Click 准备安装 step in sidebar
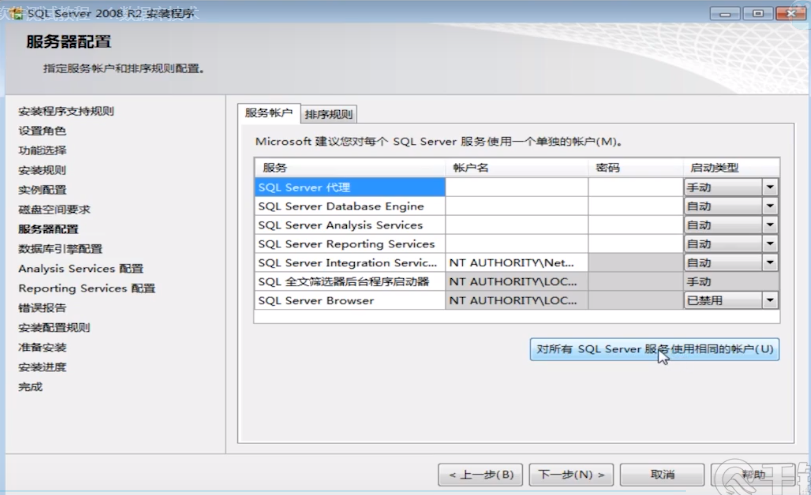811x495 pixels. coord(42,347)
